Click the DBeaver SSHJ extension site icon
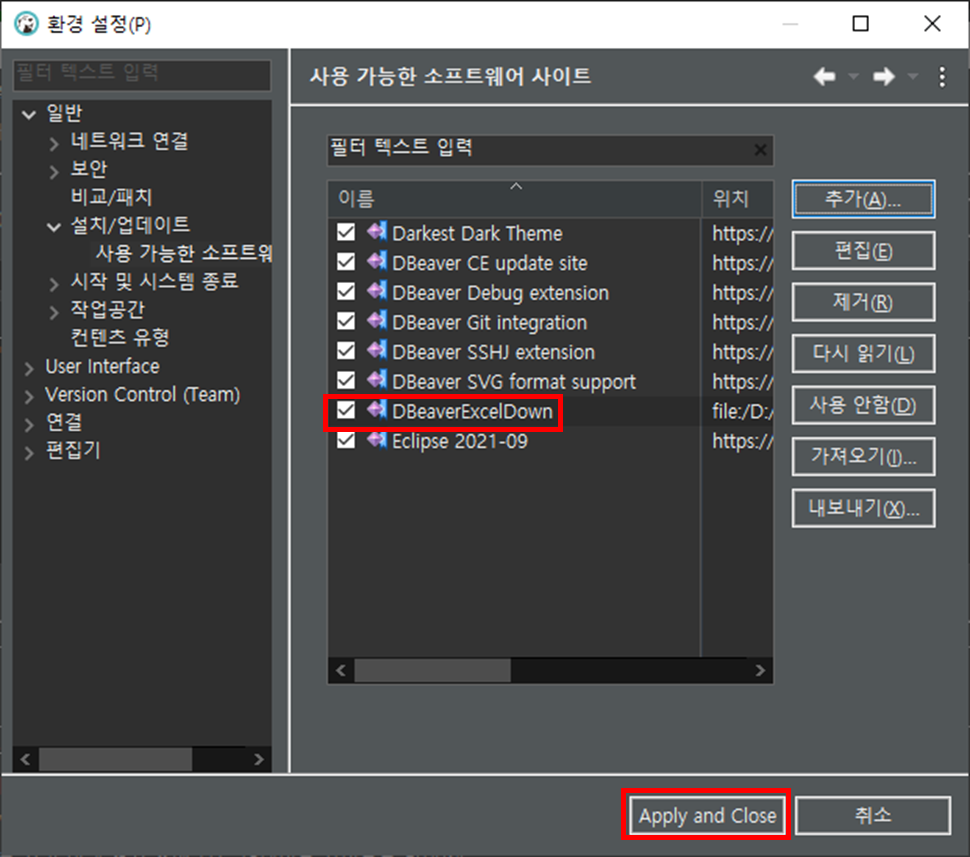970x857 pixels. [x=377, y=351]
